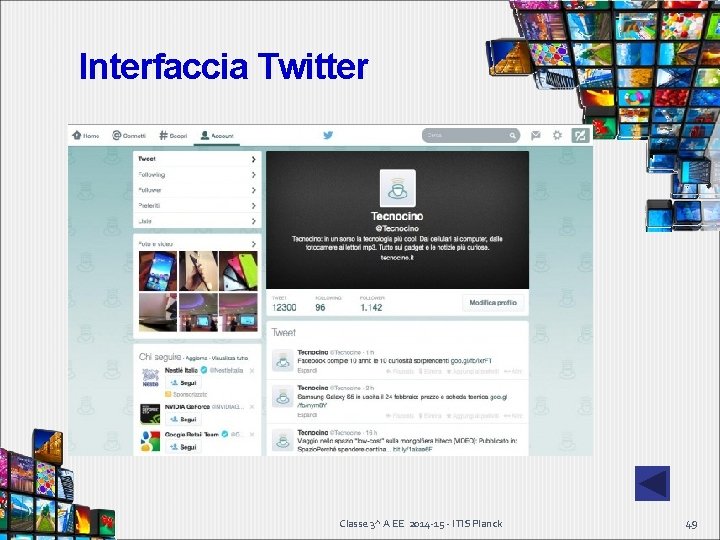Image resolution: width=720 pixels, height=540 pixels.
Task: Follow Google Retail Team with Segui button
Action: [183, 447]
